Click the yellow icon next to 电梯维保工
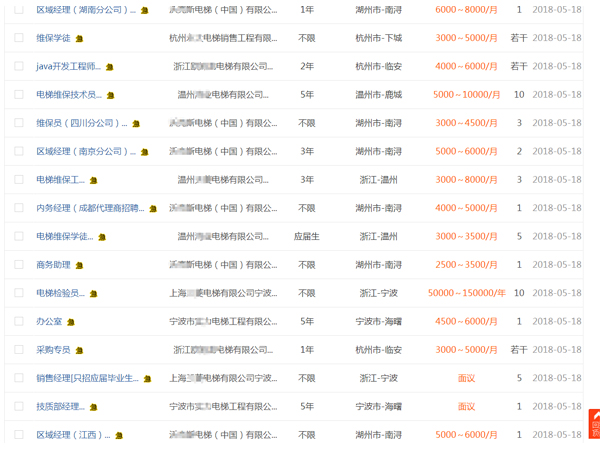Viewport: 600px width, 450px height. point(94,181)
